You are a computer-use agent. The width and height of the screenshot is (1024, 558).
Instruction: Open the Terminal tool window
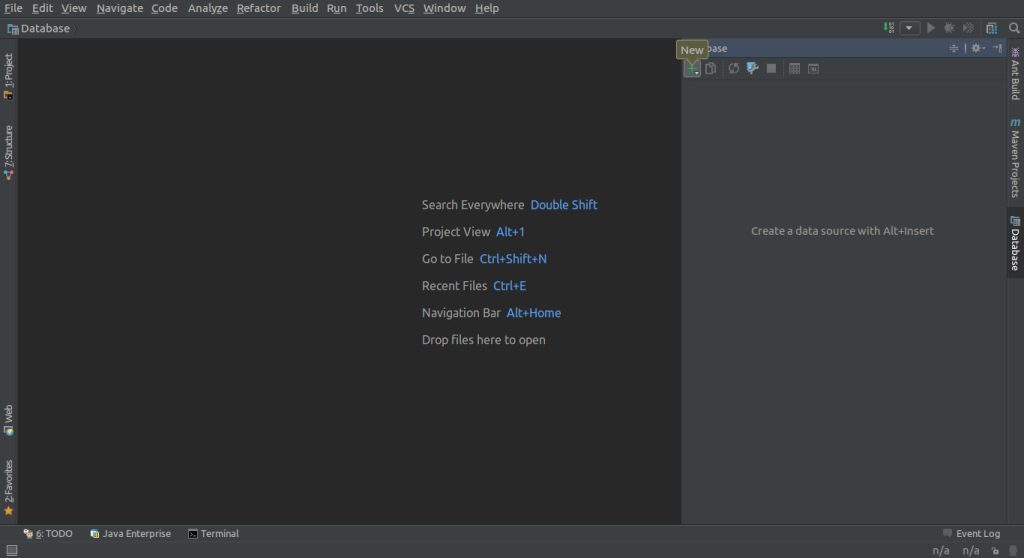click(x=213, y=534)
